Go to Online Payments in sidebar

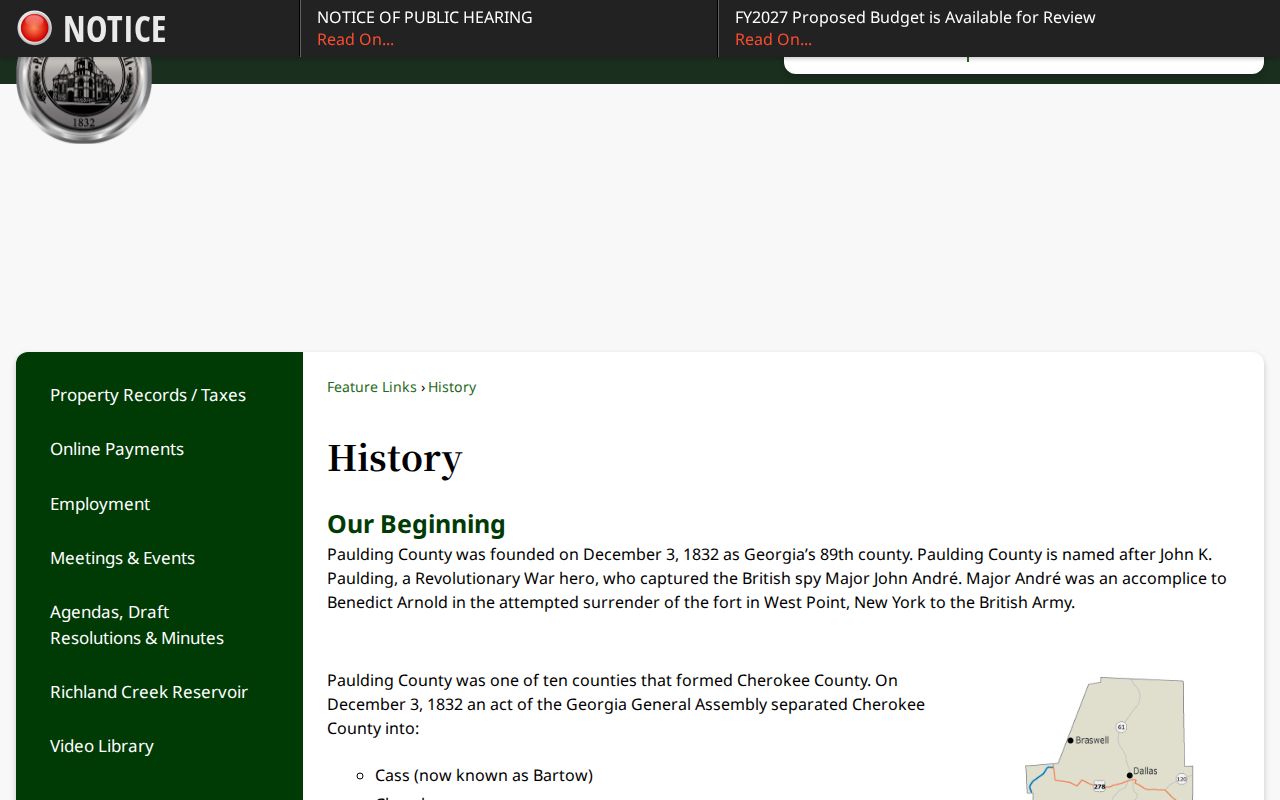point(117,449)
